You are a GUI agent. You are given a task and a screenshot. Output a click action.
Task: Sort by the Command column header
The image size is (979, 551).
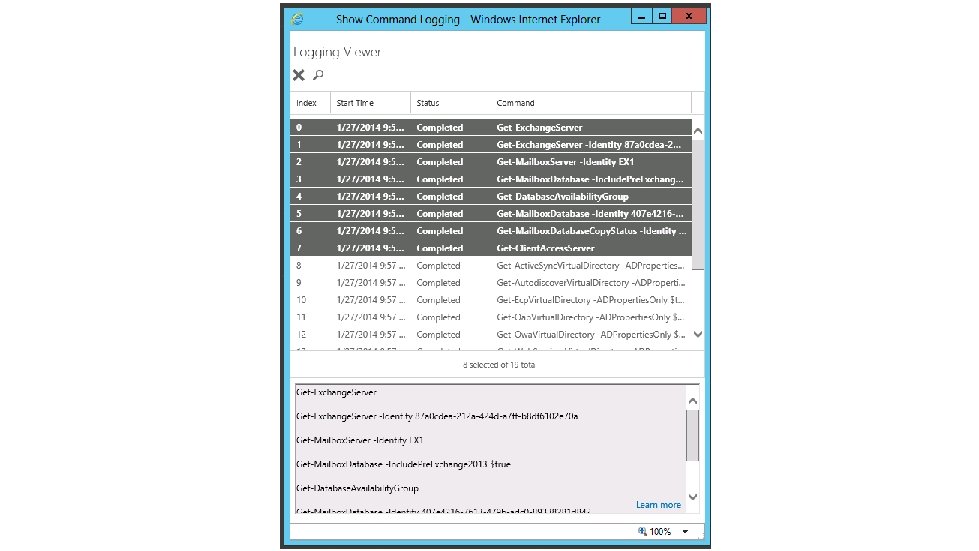coord(515,103)
